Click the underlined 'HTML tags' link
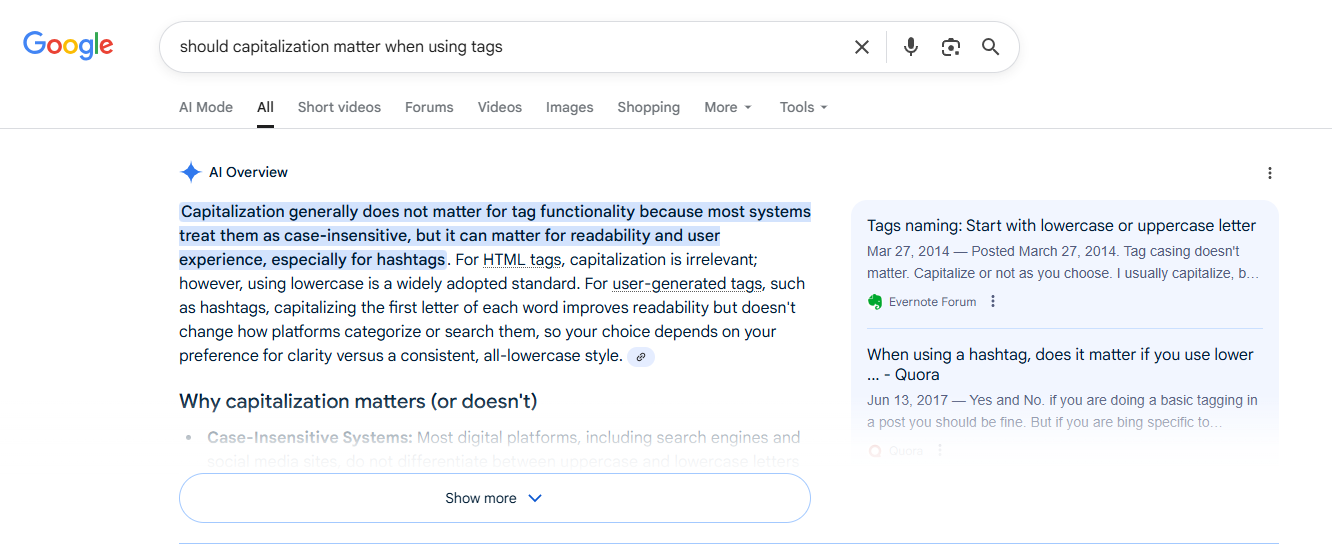 tap(522, 260)
